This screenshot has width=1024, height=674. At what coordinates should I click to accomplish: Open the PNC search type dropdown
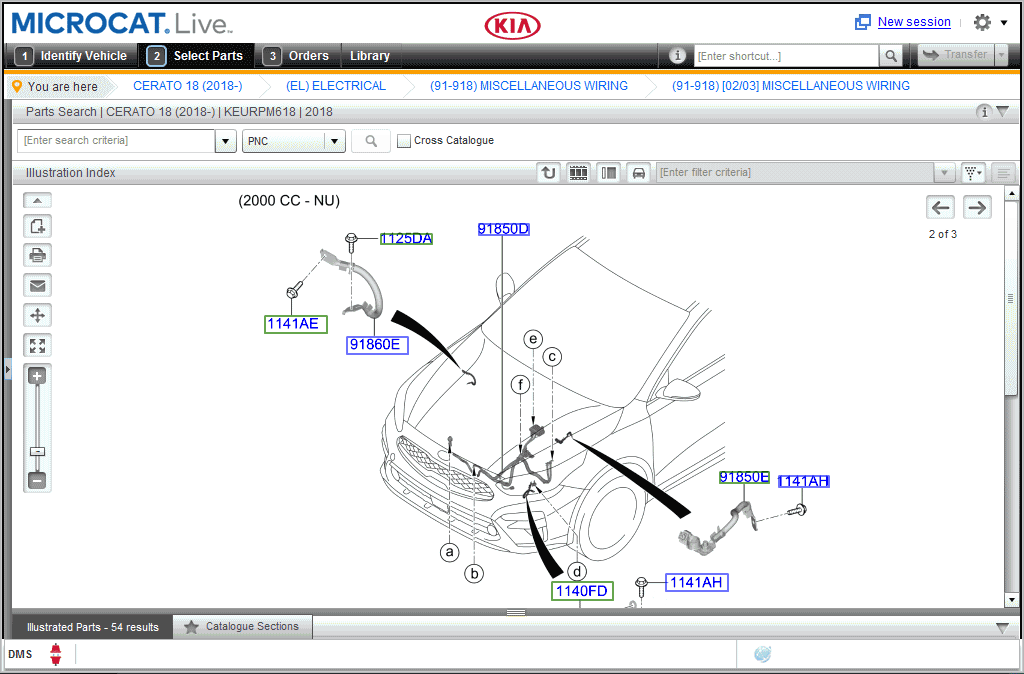coord(334,142)
